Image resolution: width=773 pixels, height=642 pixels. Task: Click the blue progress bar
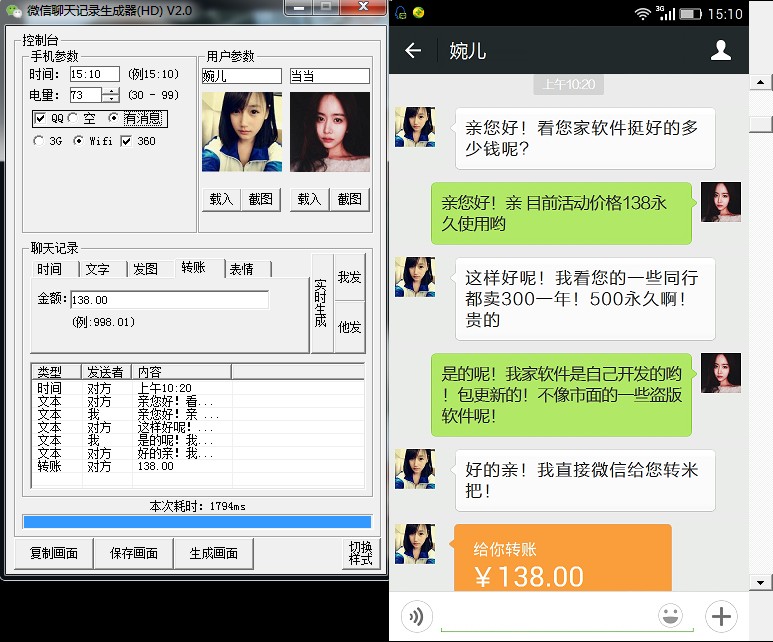pos(197,522)
